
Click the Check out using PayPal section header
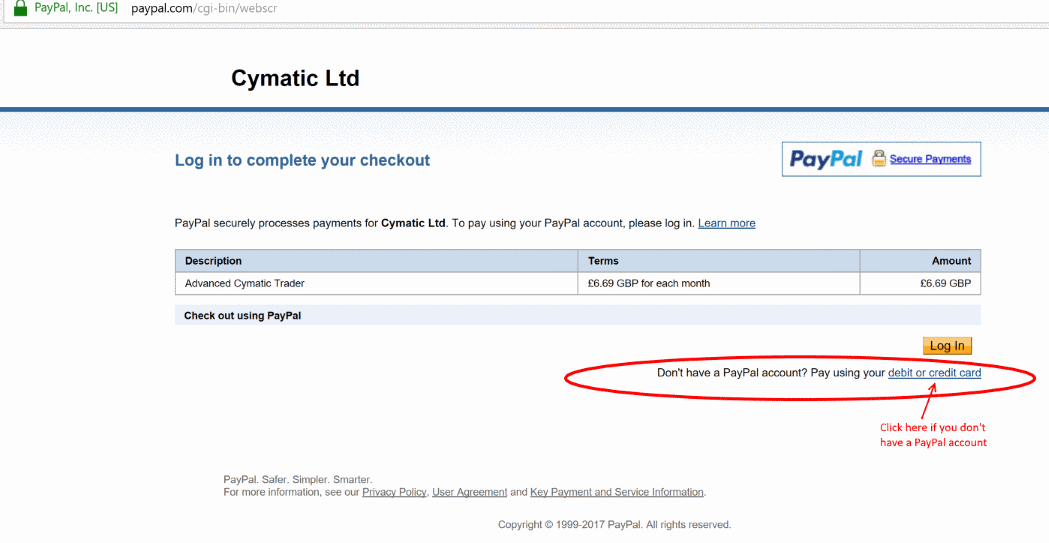(578, 315)
